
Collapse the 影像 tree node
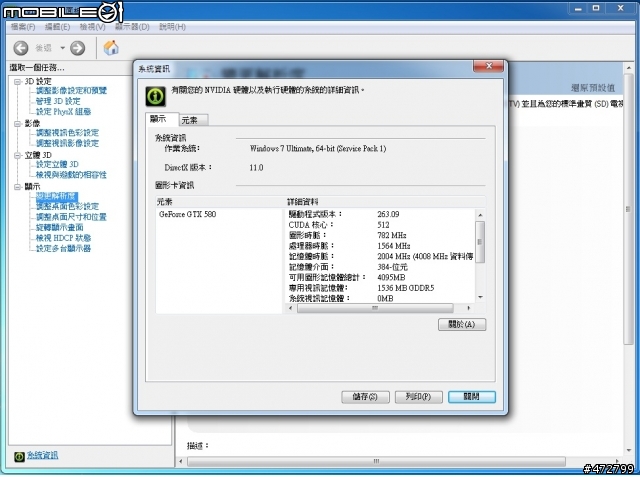(18, 124)
